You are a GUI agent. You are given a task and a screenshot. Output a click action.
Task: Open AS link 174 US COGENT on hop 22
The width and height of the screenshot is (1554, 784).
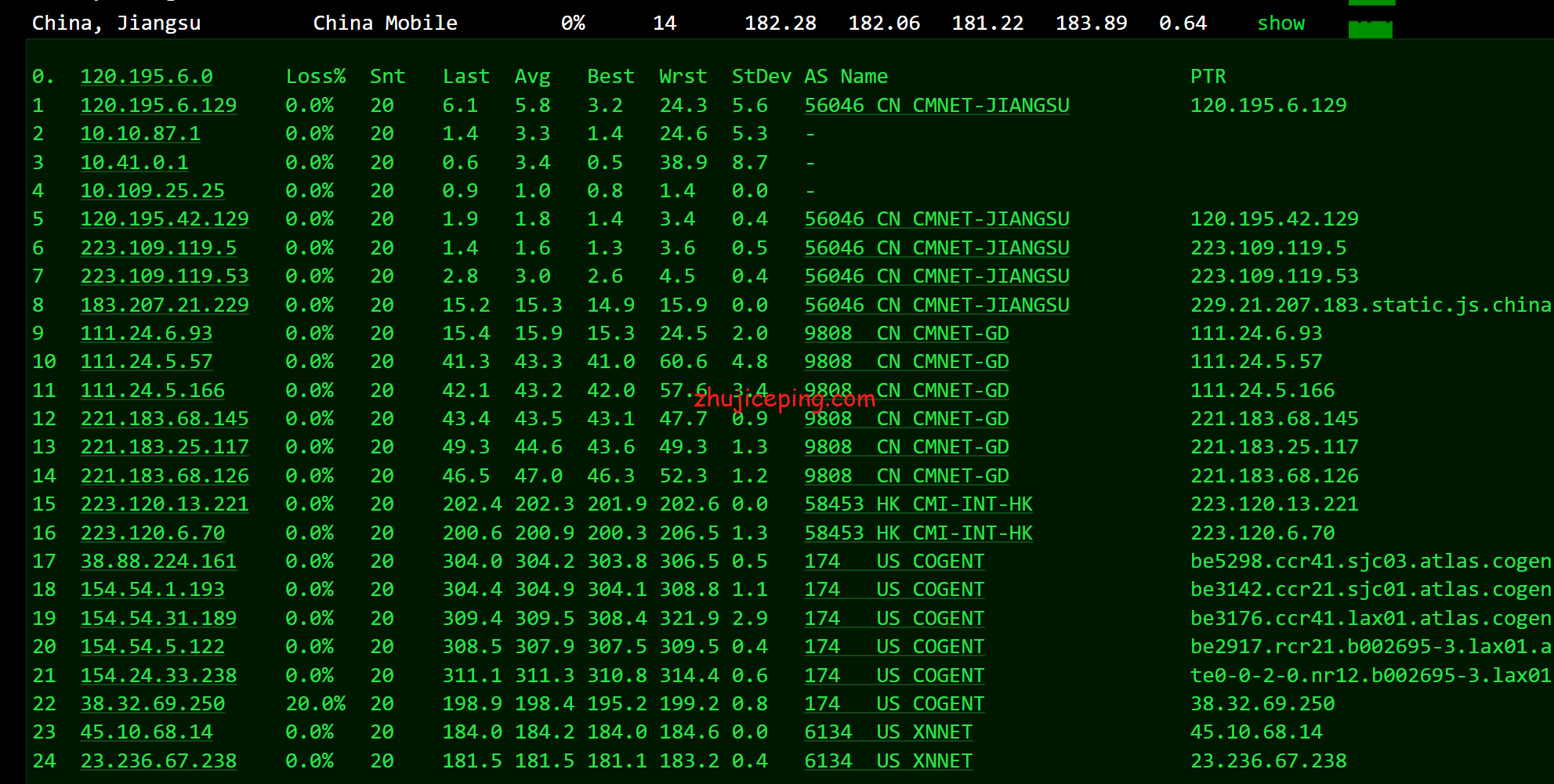click(x=894, y=704)
